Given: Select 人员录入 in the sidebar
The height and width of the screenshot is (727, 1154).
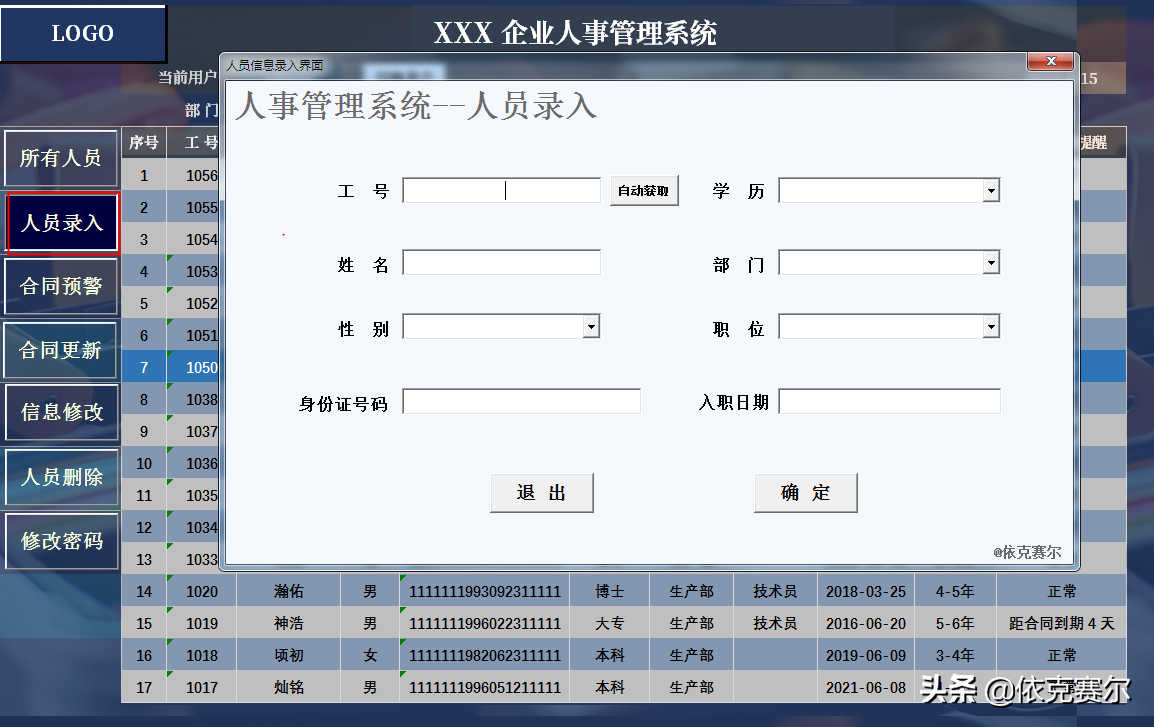Looking at the screenshot, I should point(62,222).
